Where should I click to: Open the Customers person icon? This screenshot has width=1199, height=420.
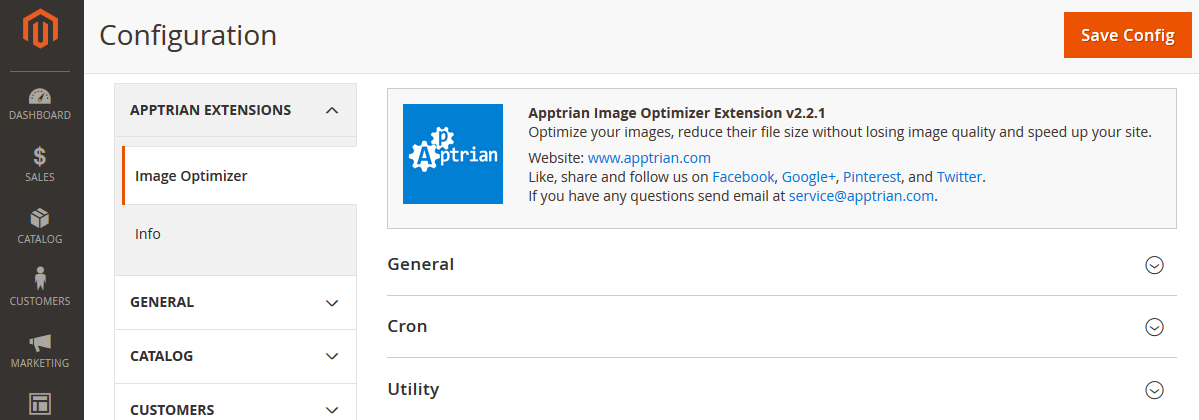click(x=40, y=279)
